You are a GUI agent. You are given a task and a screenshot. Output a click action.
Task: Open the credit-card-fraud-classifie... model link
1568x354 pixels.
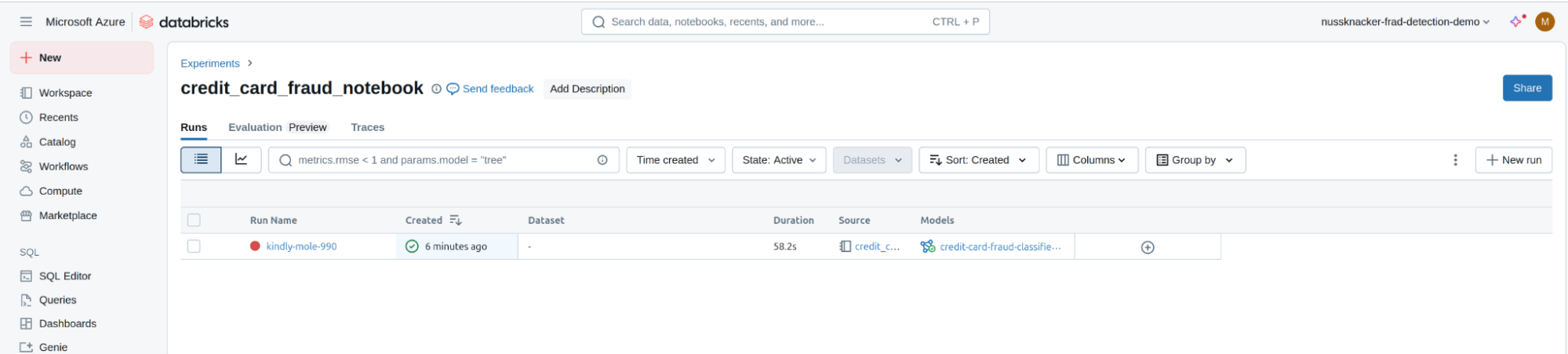[991, 246]
